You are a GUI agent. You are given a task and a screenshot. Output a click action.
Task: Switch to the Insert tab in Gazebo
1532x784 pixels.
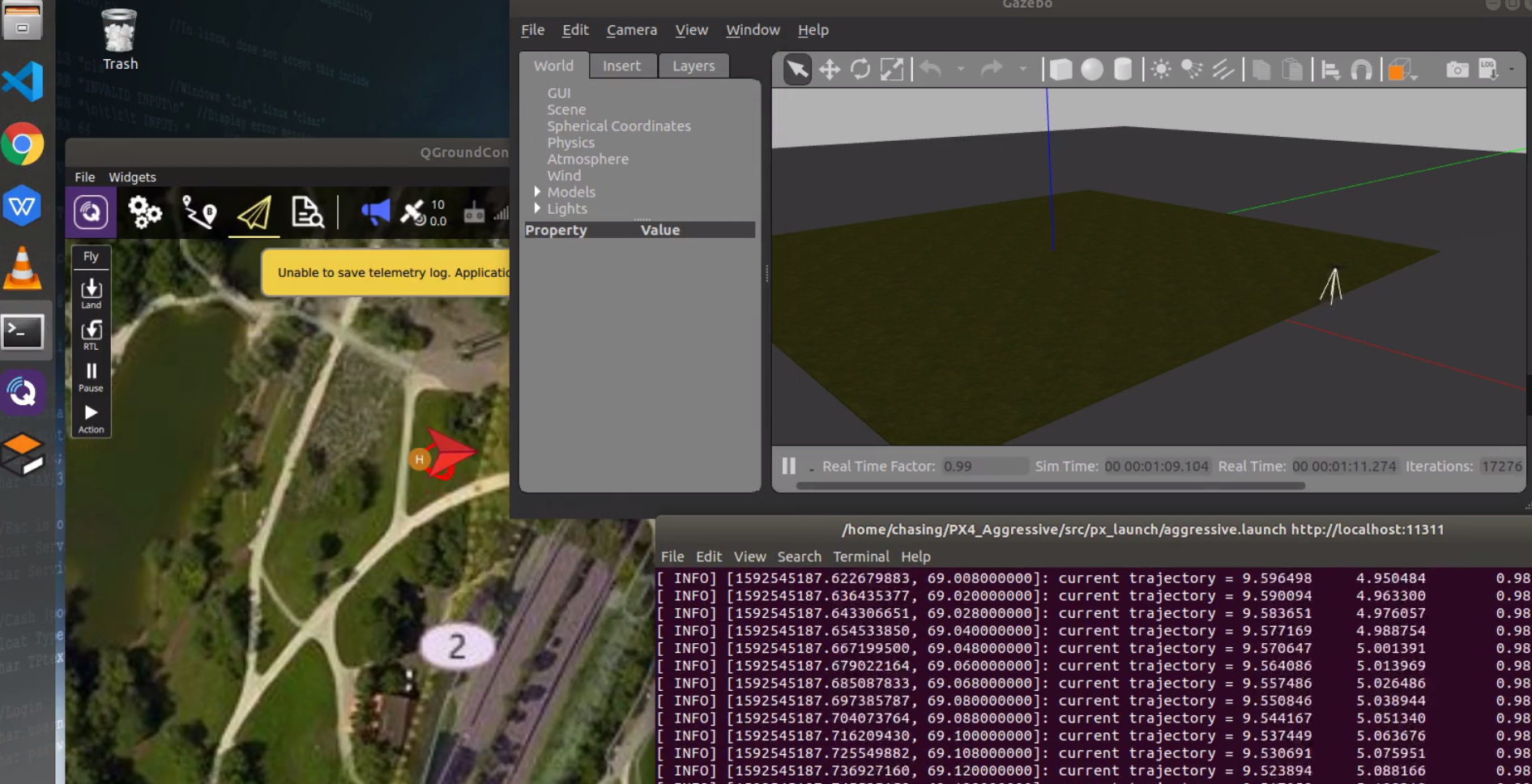(x=622, y=66)
